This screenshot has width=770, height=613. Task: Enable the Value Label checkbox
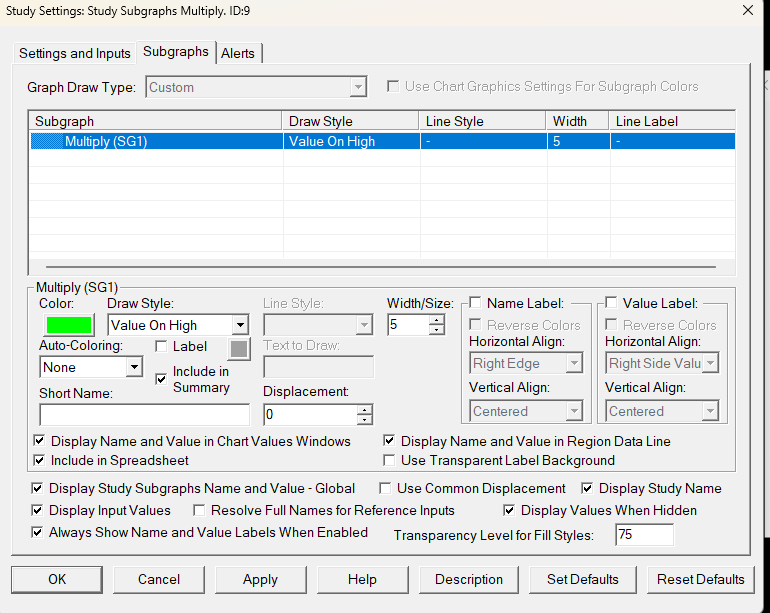coord(611,303)
